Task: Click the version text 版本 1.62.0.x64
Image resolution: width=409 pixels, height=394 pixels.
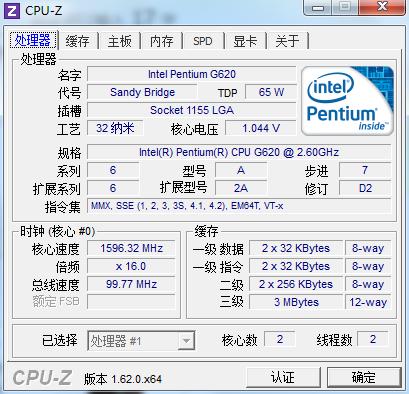Action: click(123, 379)
